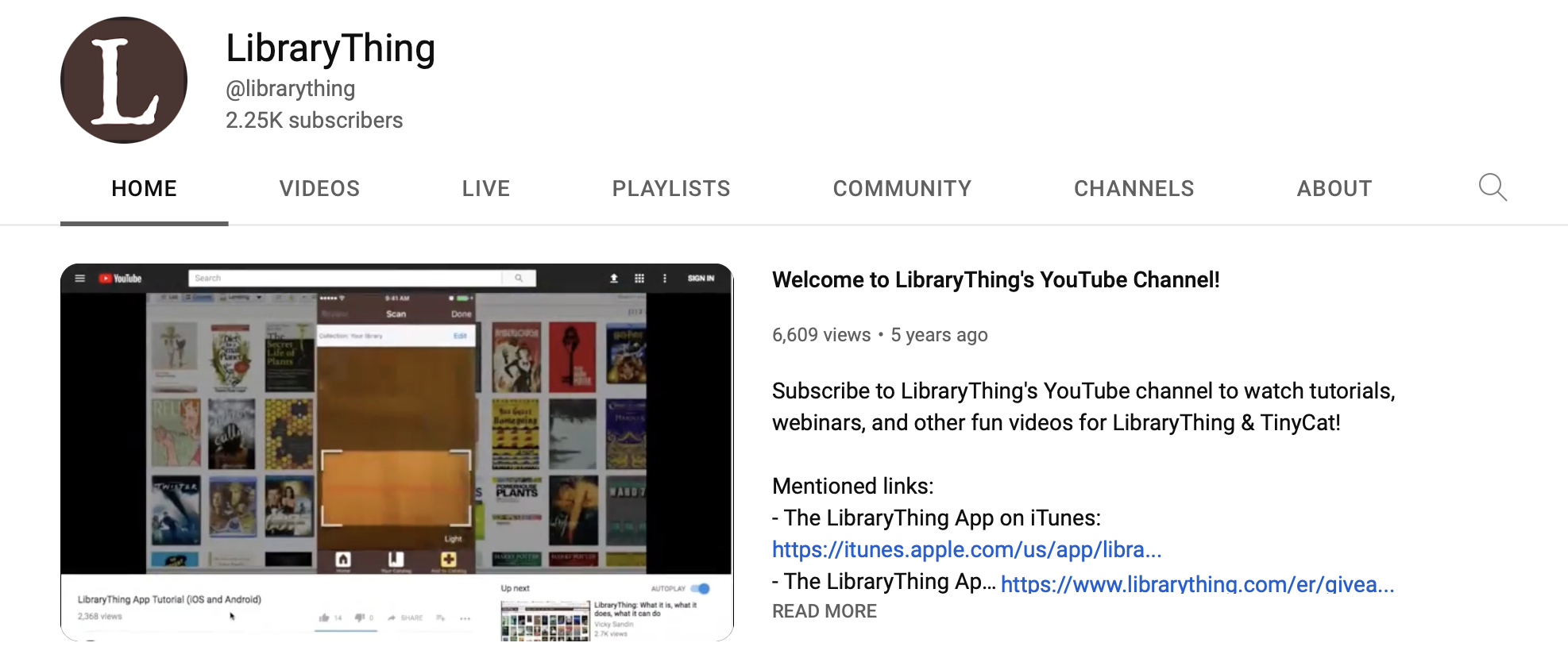
Task: Select the PLAYLISTS tab
Action: (671, 189)
